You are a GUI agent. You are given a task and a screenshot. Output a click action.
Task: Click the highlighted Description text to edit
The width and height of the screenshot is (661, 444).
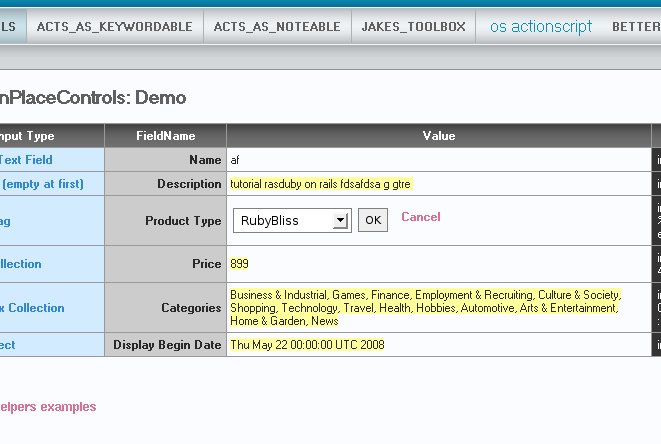(x=320, y=184)
